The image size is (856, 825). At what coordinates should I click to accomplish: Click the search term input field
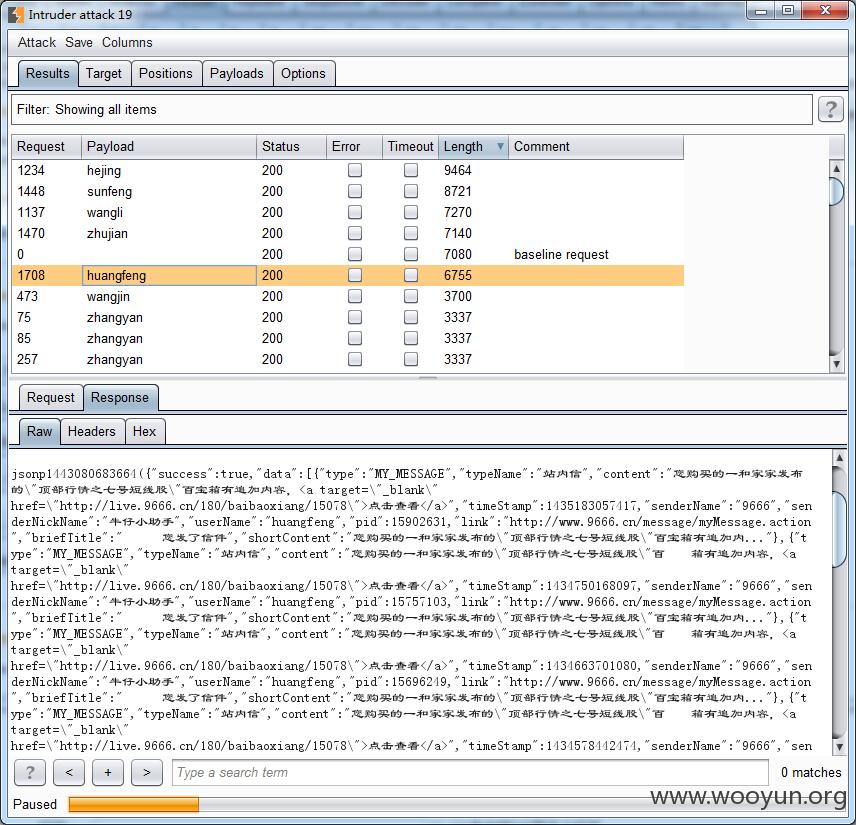[x=470, y=773]
